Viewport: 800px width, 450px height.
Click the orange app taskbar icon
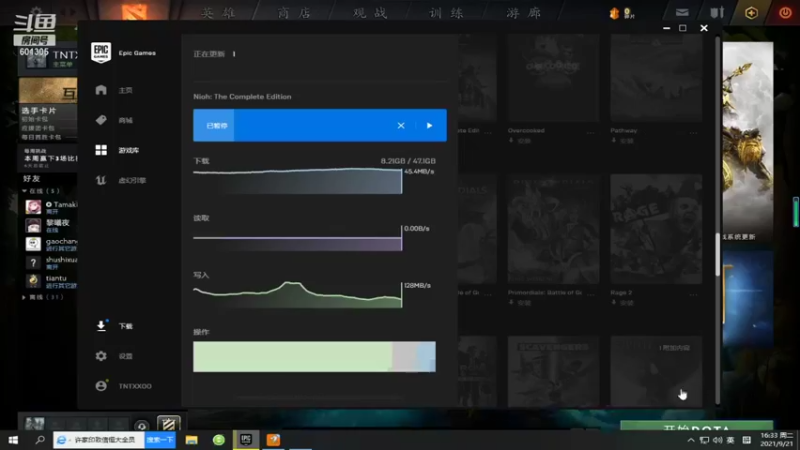[273, 440]
